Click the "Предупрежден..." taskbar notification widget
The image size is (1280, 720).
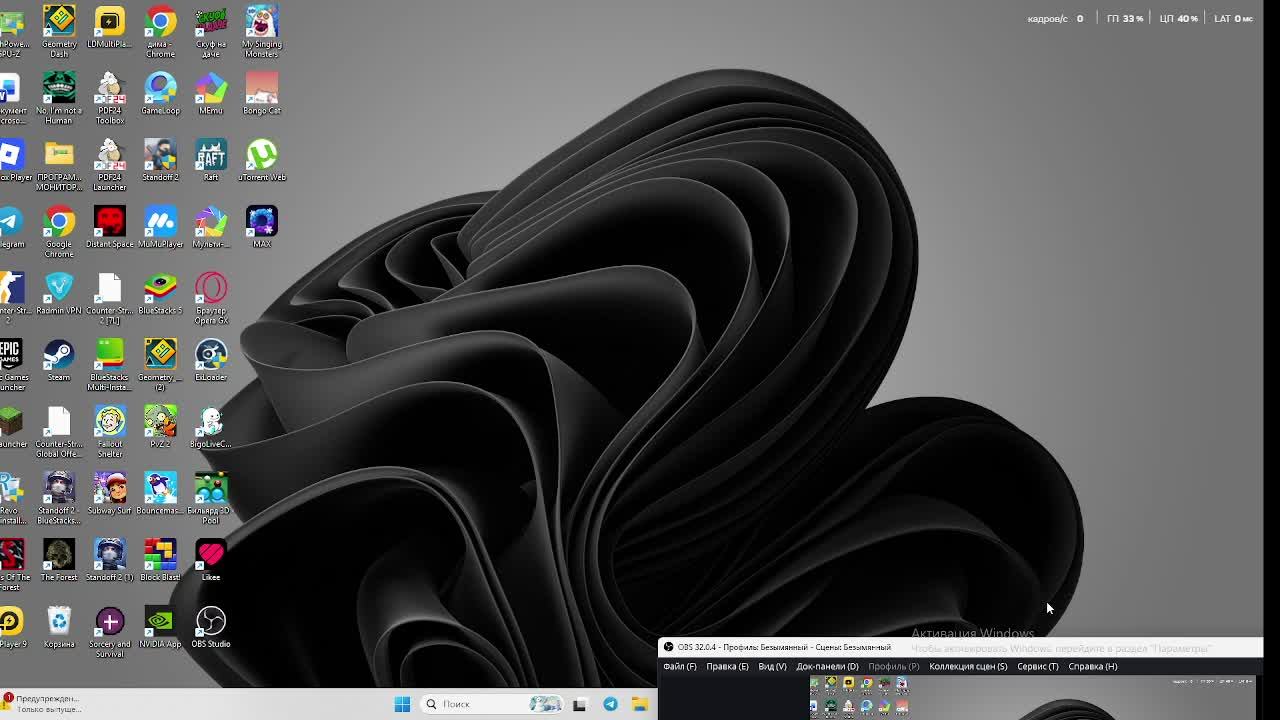pyautogui.click(x=42, y=704)
